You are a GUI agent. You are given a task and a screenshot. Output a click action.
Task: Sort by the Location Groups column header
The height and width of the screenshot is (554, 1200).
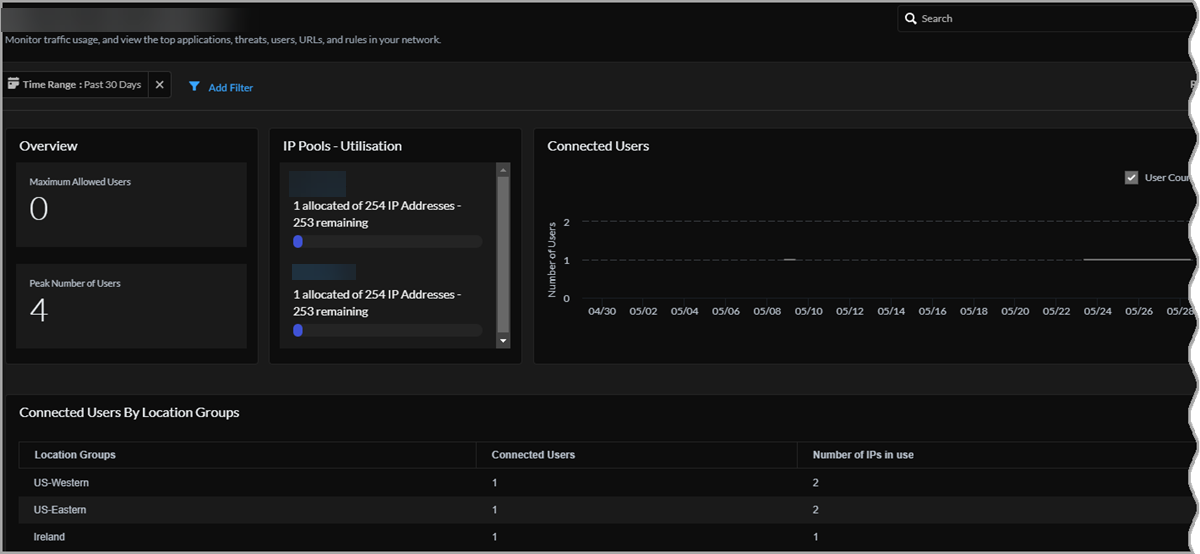pyautogui.click(x=75, y=455)
